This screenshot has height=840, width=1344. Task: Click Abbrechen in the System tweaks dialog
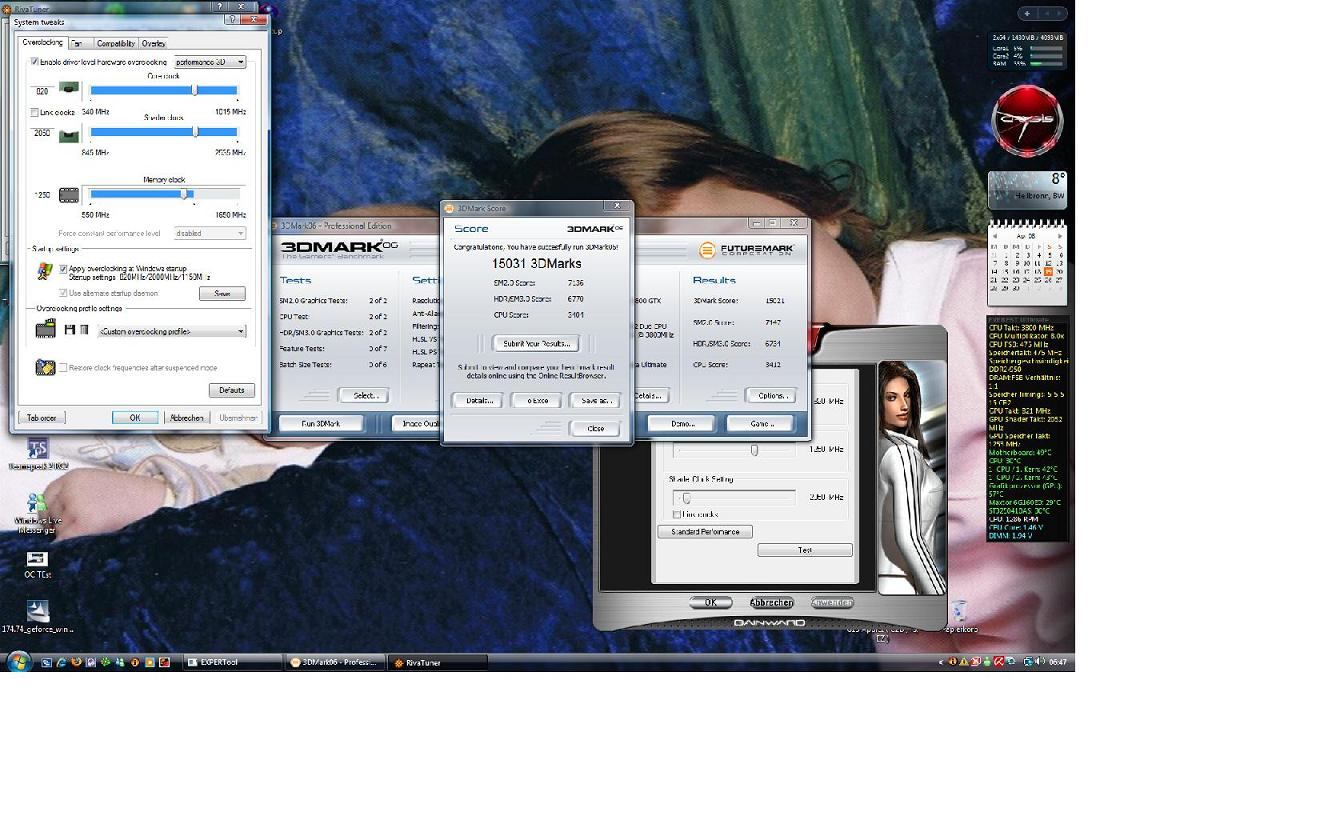click(x=187, y=418)
